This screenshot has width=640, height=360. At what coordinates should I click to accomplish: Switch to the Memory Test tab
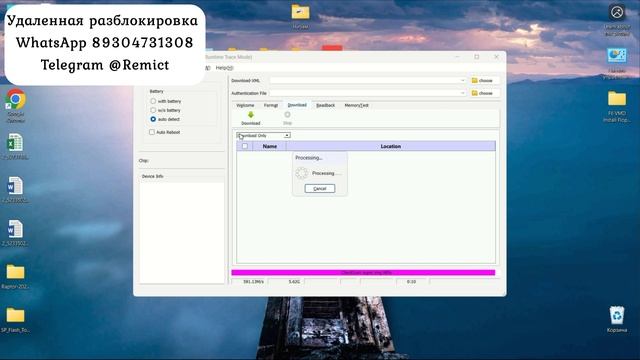pyautogui.click(x=356, y=105)
